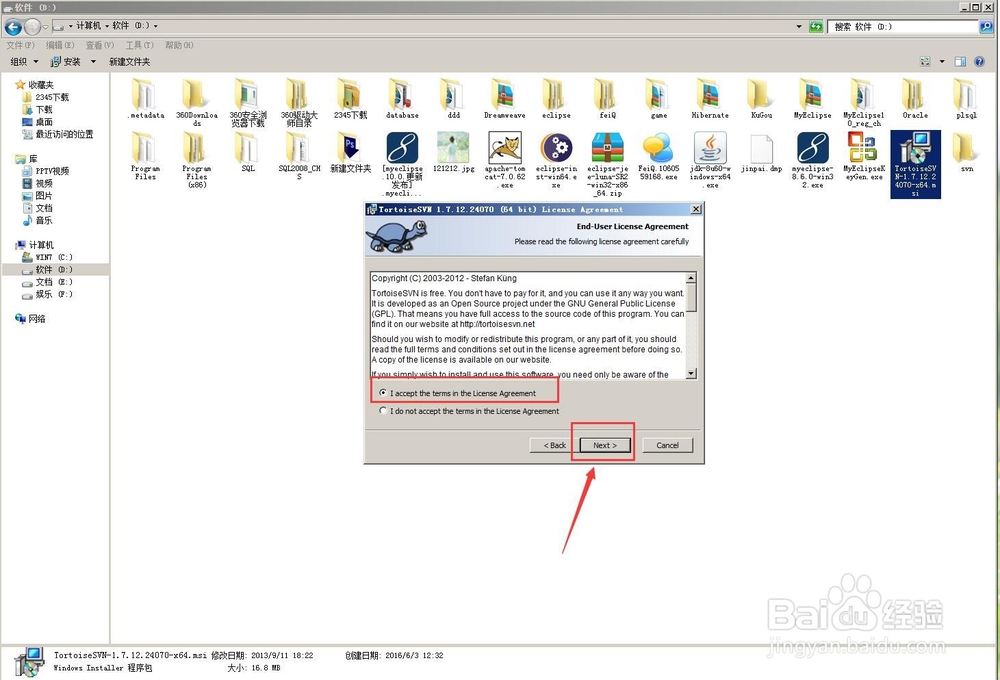1000x680 pixels.
Task: Expand the arrow next to 安装
Action: [93, 61]
